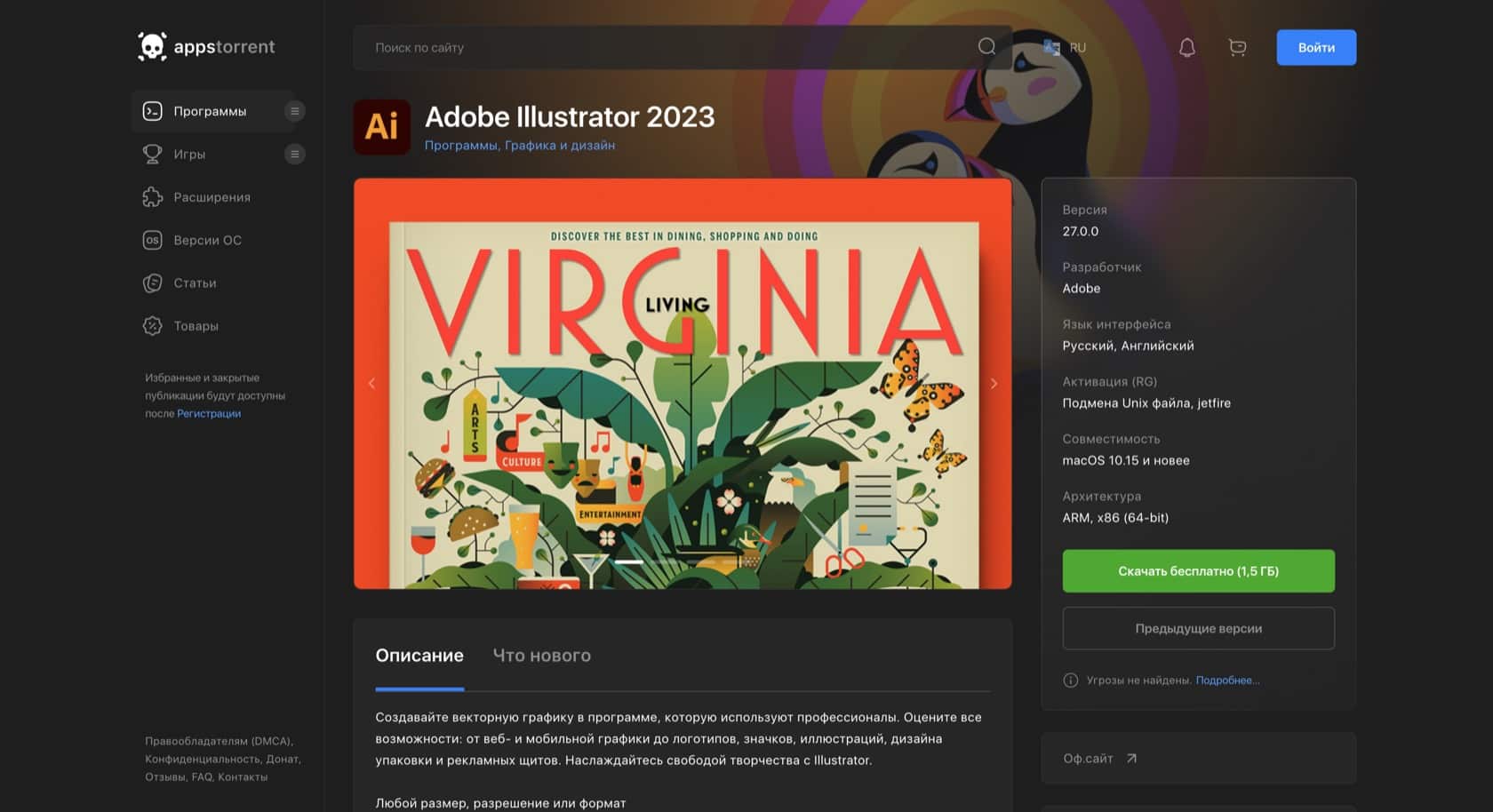The image size is (1493, 812).
Task: Show the next slide in the carousel
Action: coord(994,383)
